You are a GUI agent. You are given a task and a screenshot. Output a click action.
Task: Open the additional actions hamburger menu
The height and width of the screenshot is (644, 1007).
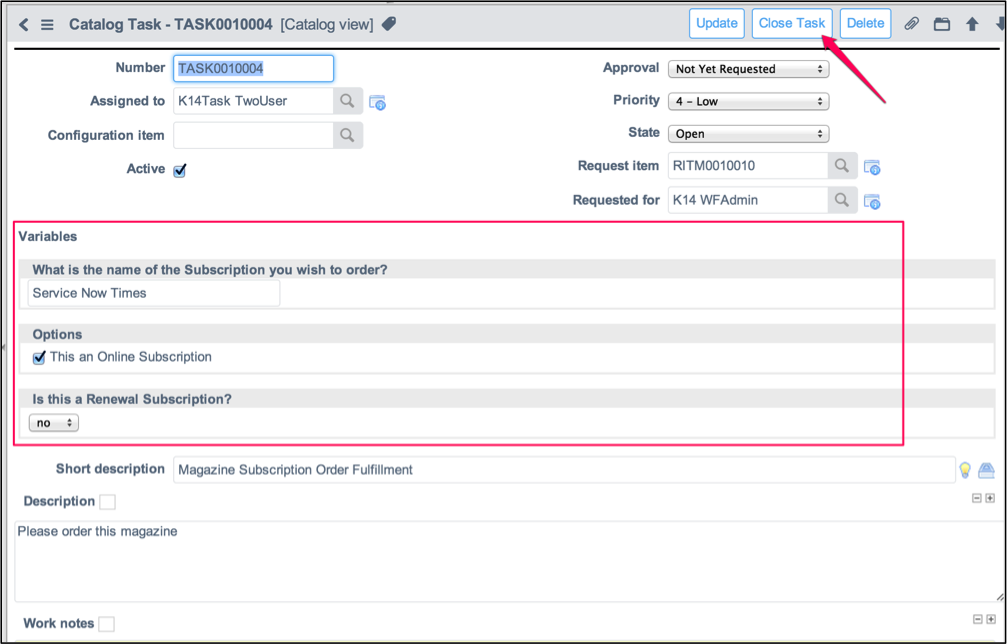46,22
